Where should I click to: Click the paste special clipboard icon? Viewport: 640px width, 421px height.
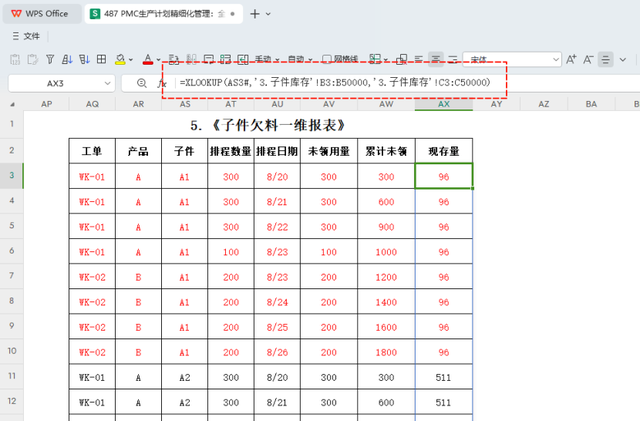coord(33,60)
